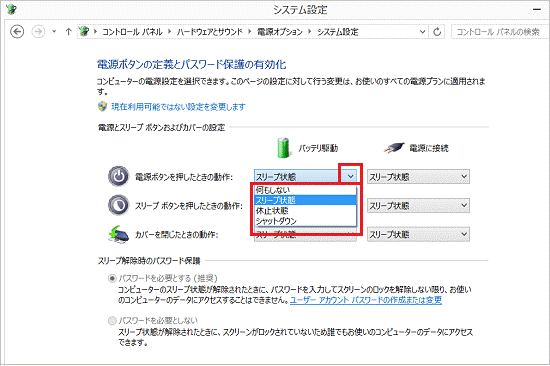
Task: Open コントロール パネル breadcrumb
Action: coord(133,32)
